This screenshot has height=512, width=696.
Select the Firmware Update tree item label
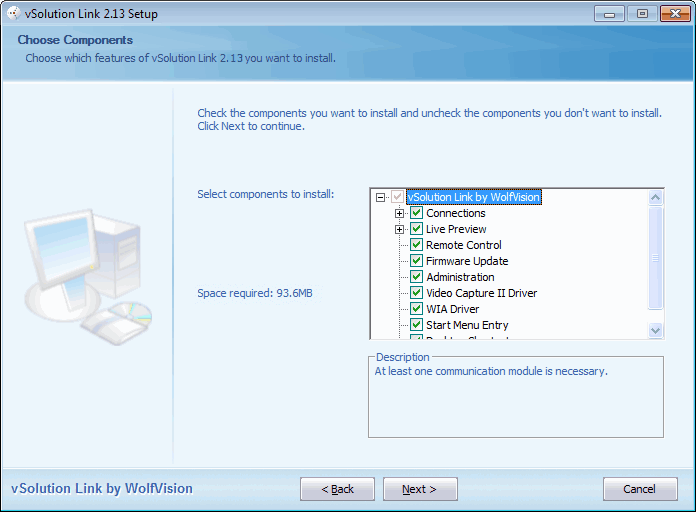pos(467,261)
